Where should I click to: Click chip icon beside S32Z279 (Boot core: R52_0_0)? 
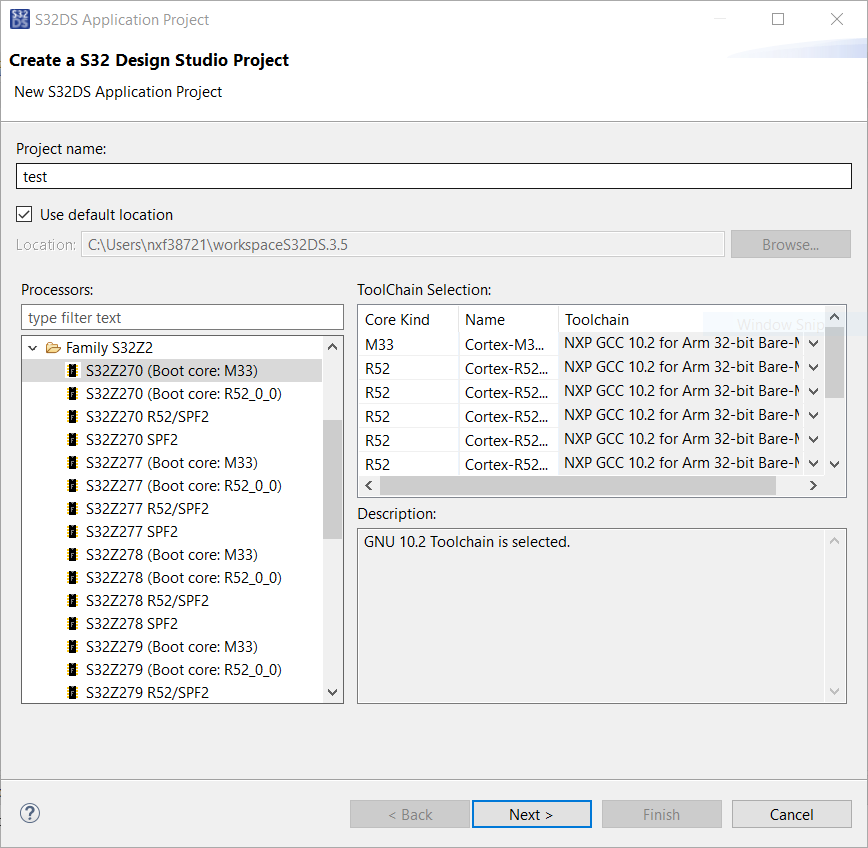73,670
